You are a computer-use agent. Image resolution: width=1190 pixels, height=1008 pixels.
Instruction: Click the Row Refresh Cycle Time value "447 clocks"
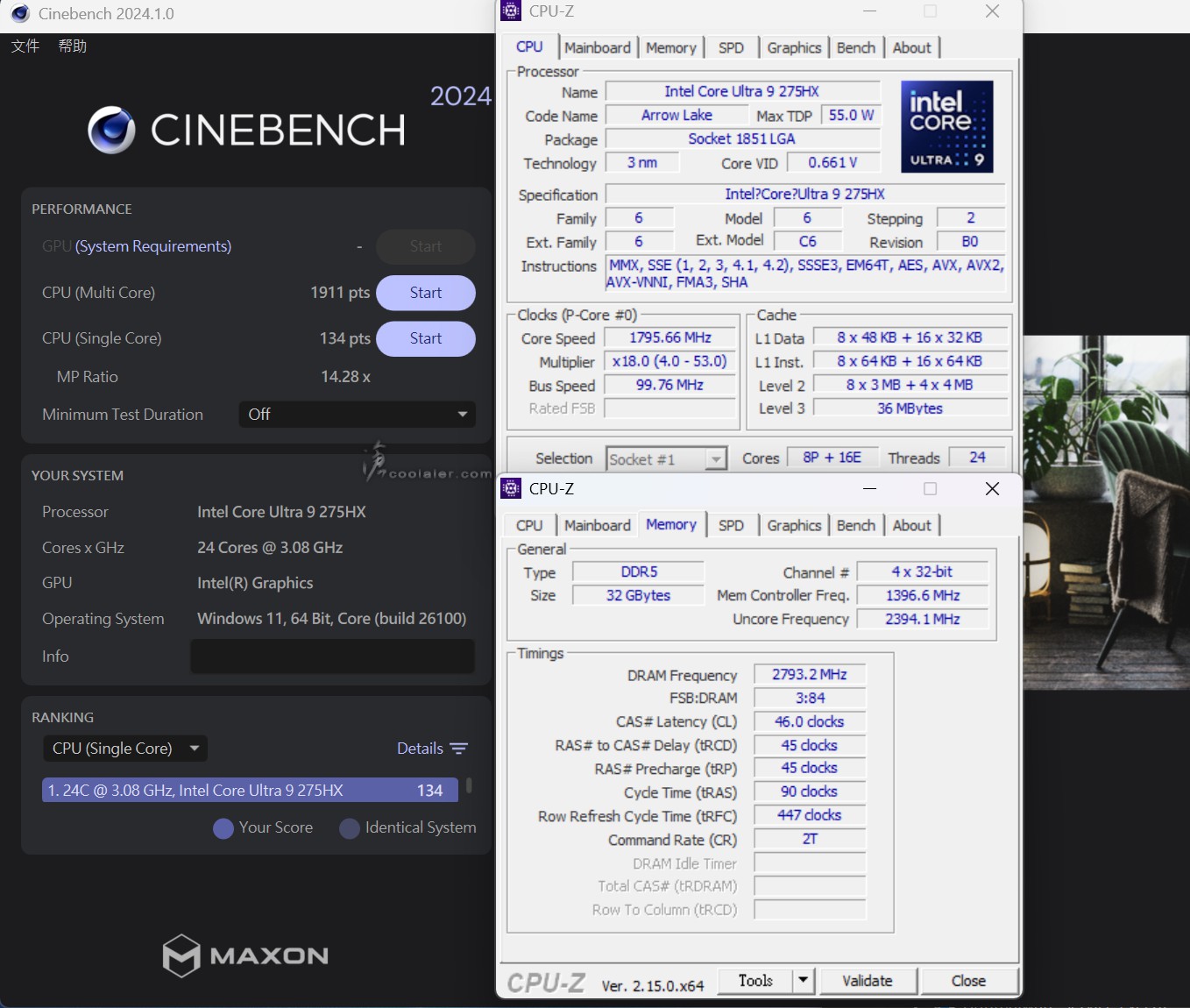coord(810,815)
